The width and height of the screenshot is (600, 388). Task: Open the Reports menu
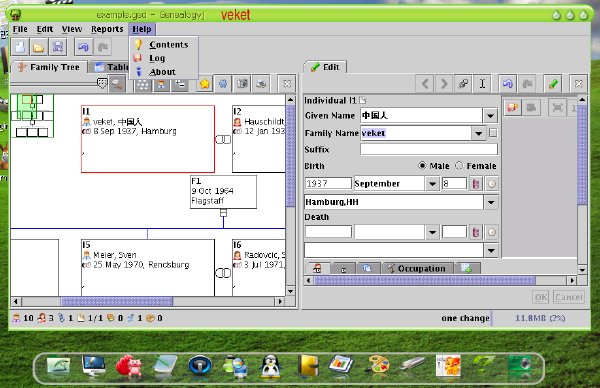[107, 29]
